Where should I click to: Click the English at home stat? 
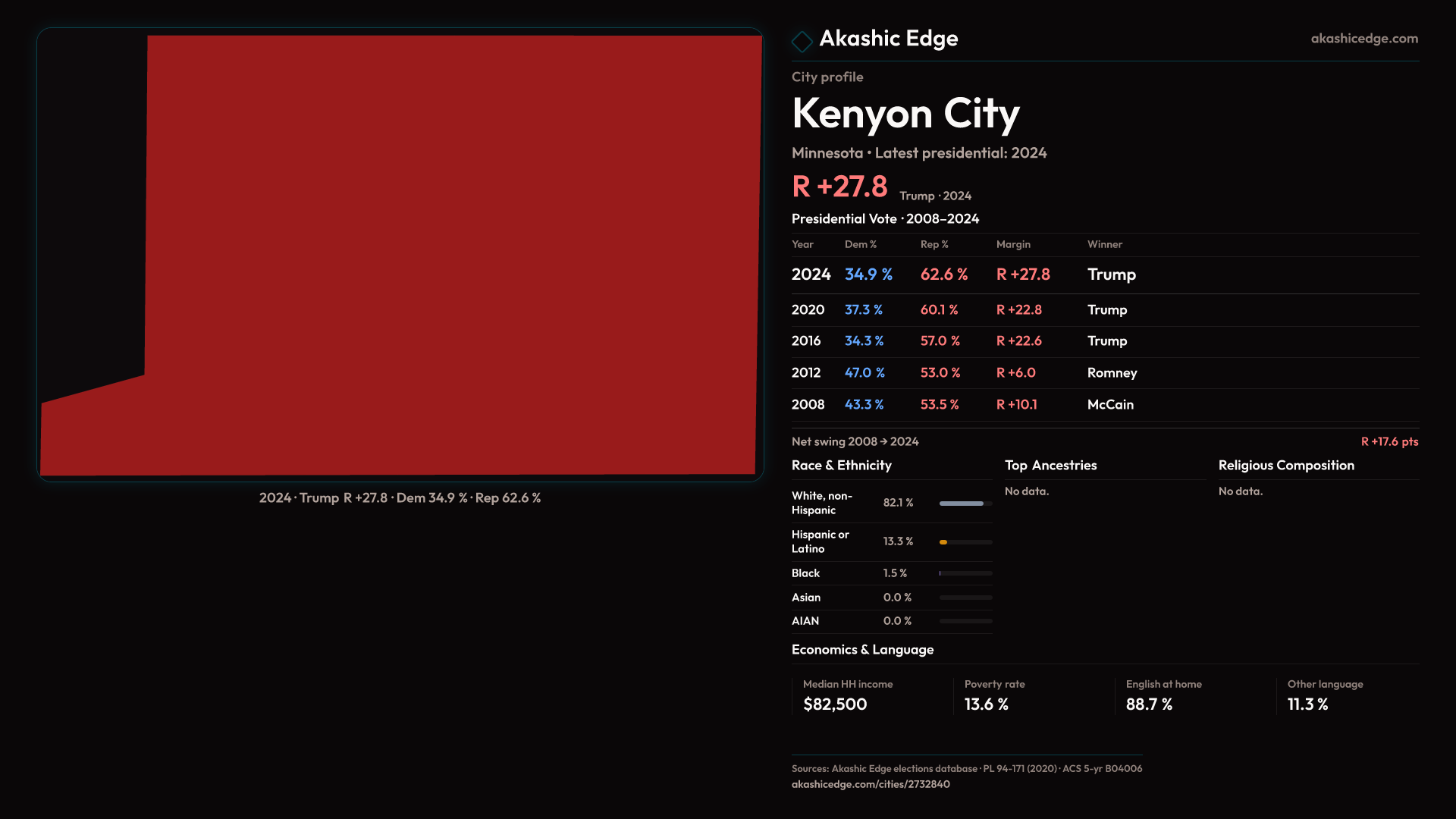[x=1148, y=704]
